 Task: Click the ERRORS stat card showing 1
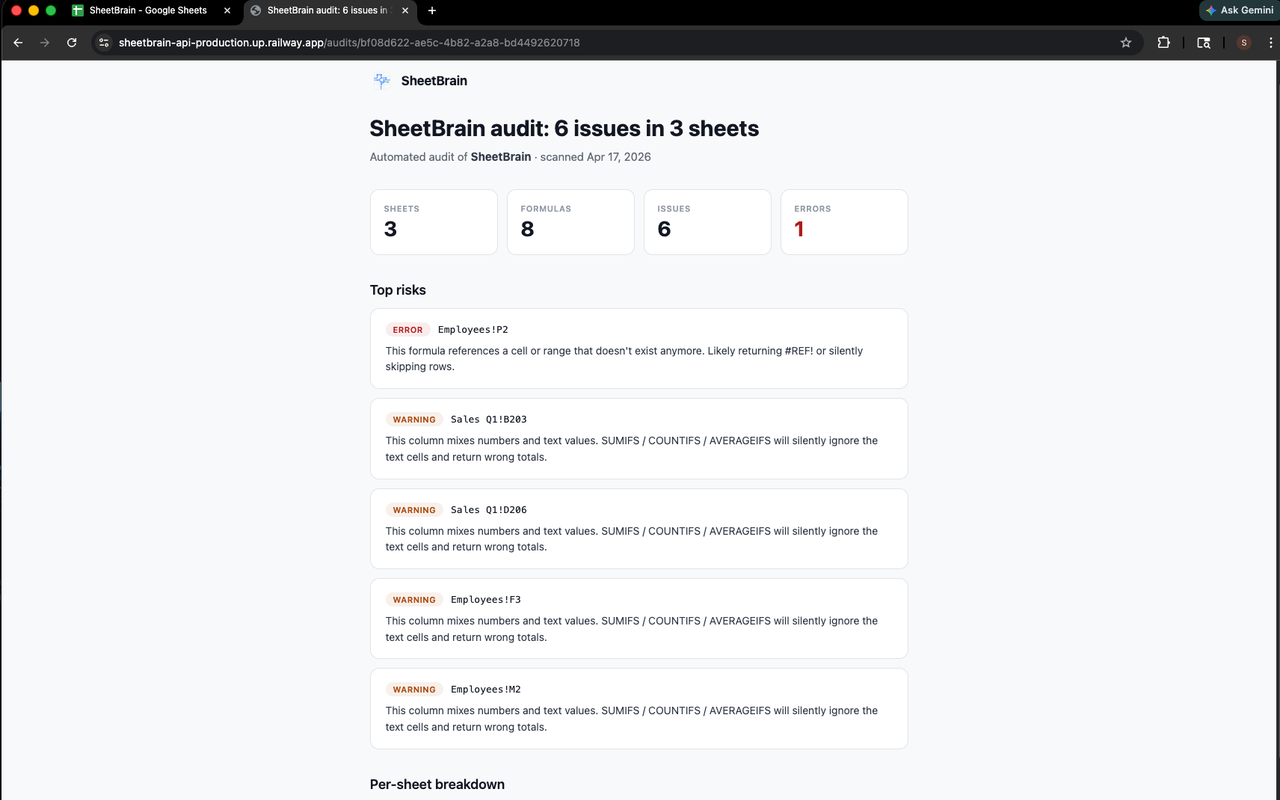pos(844,221)
